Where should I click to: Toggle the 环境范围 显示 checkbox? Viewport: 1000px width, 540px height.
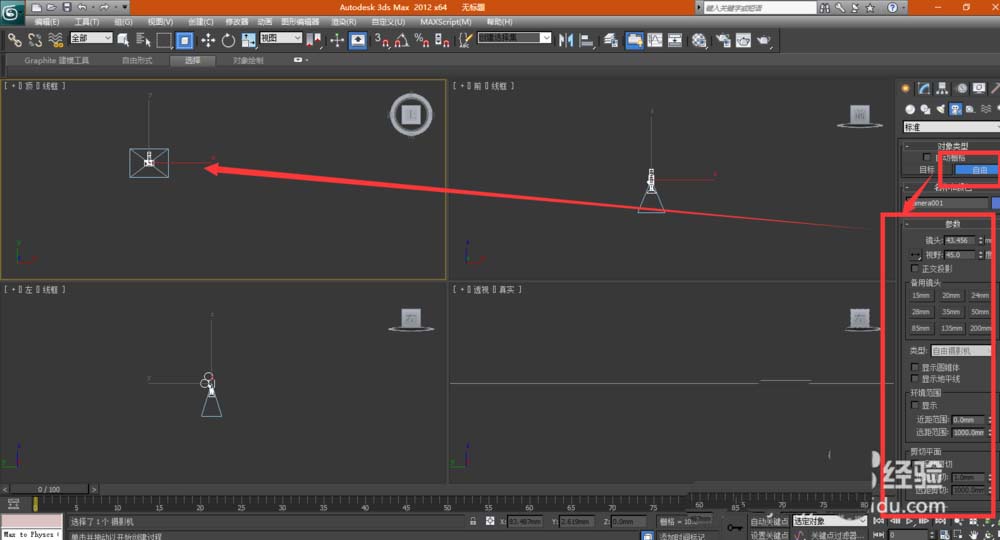(x=915, y=405)
